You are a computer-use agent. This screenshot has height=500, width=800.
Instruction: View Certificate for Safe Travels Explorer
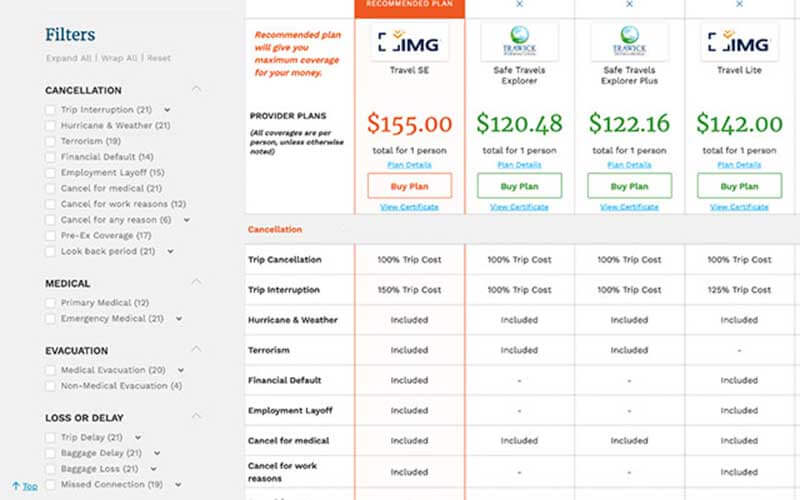[x=519, y=207]
